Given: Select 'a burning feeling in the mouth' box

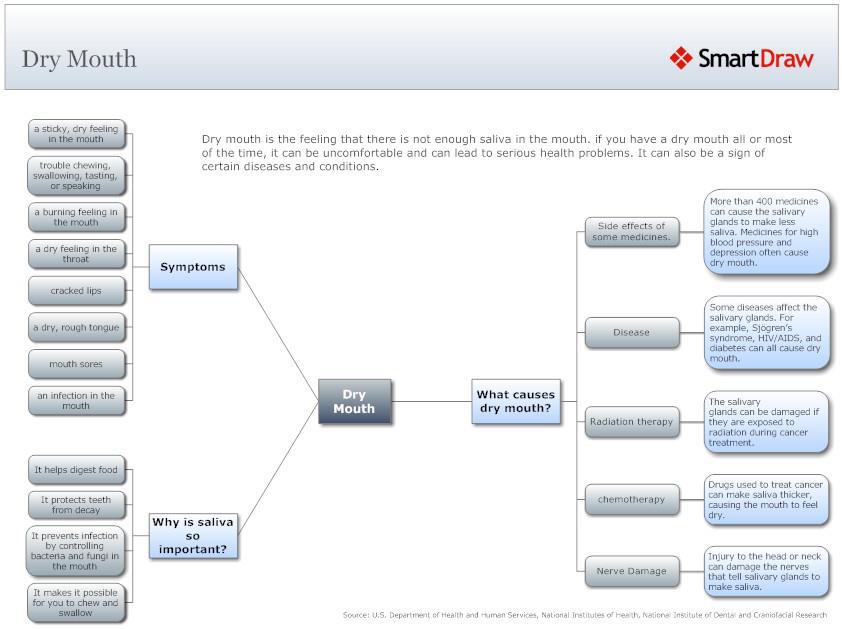Looking at the screenshot, I should (76, 217).
